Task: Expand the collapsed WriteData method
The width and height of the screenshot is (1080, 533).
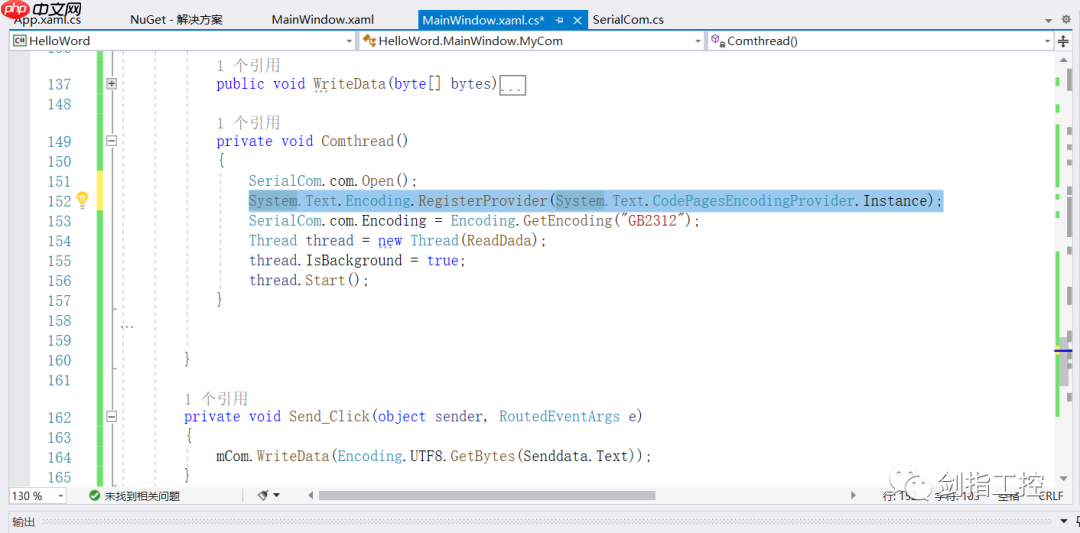Action: [111, 84]
